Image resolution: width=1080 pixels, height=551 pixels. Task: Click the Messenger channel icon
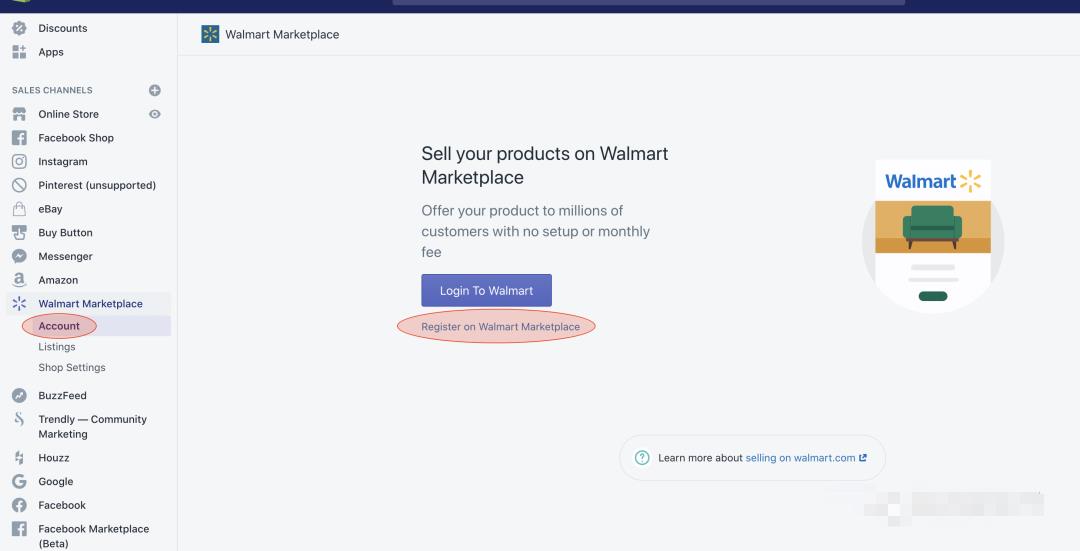click(x=19, y=257)
